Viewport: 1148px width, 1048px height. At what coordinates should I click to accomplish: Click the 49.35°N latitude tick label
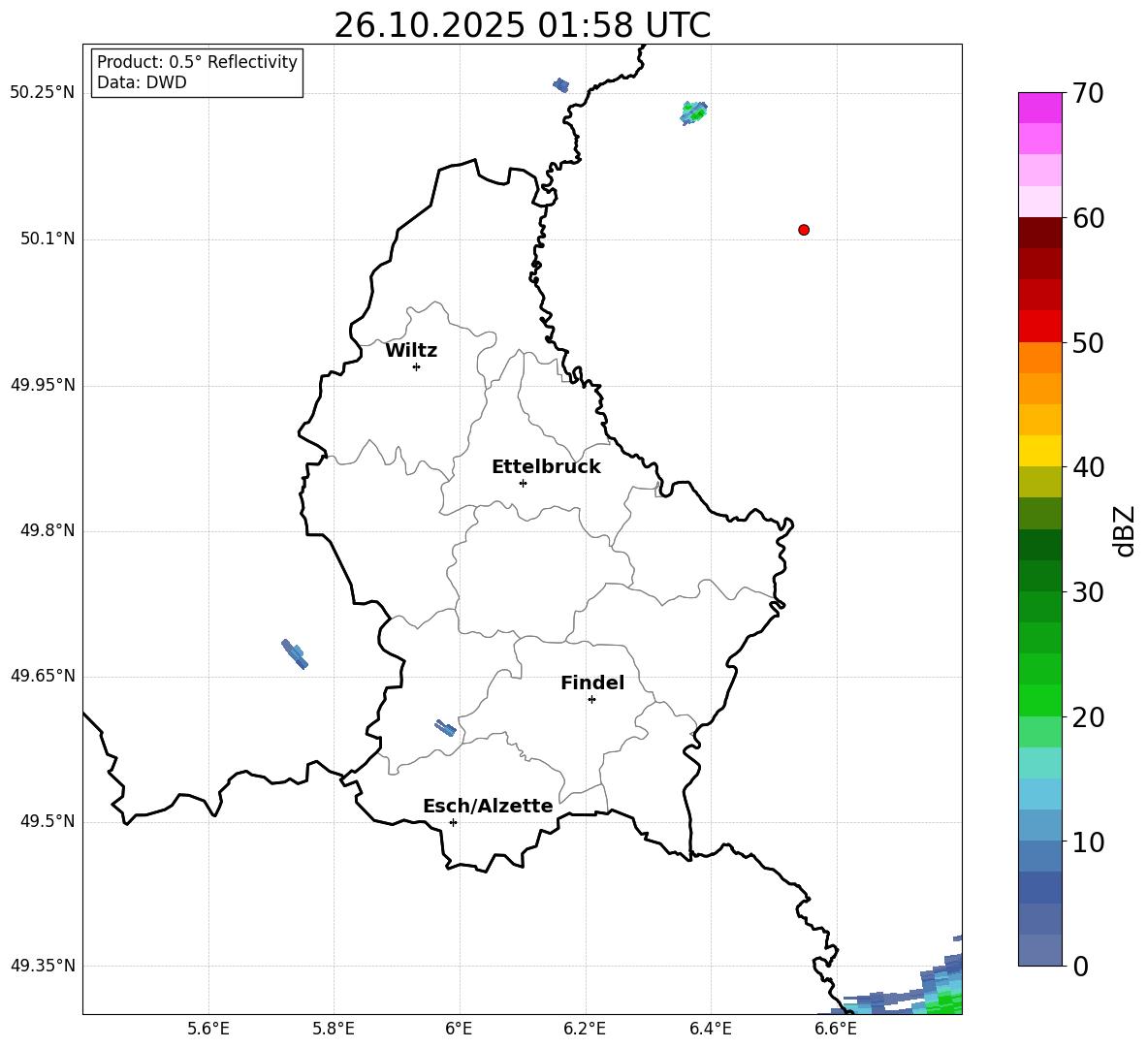(43, 966)
